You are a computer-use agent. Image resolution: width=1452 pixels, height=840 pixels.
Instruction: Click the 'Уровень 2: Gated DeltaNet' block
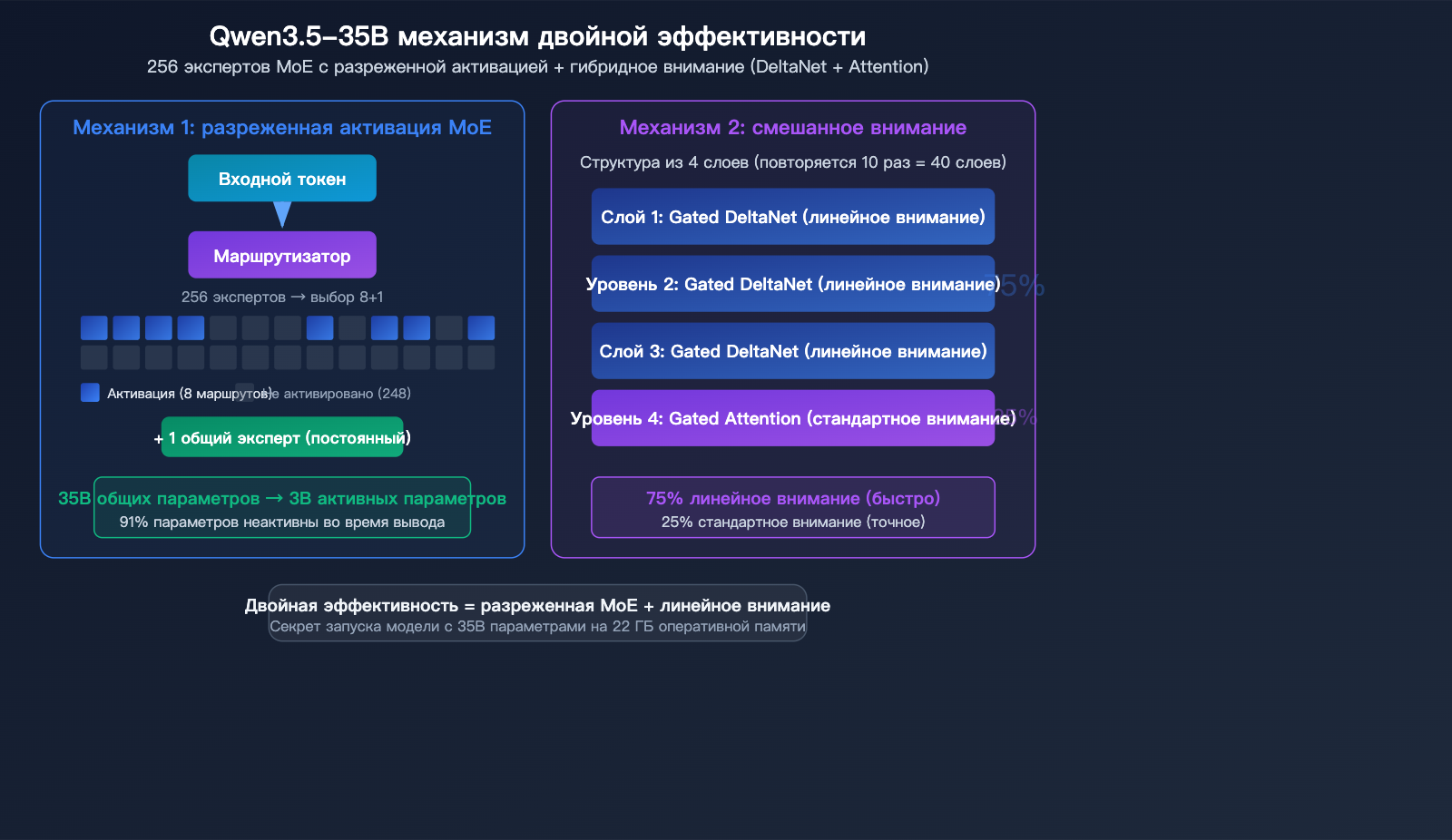coord(792,284)
